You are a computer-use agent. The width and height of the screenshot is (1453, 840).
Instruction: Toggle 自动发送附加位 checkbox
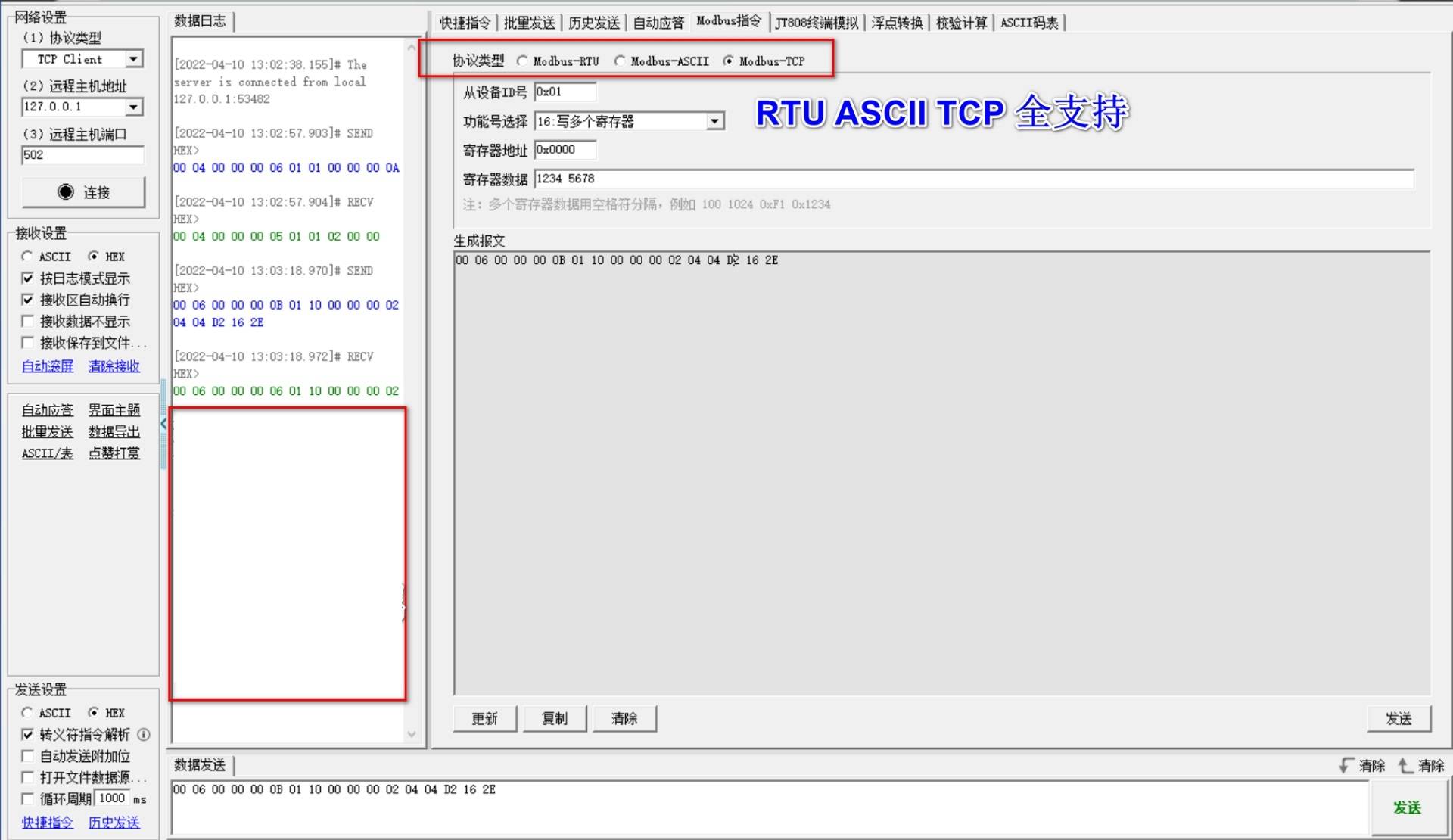[x=26, y=755]
